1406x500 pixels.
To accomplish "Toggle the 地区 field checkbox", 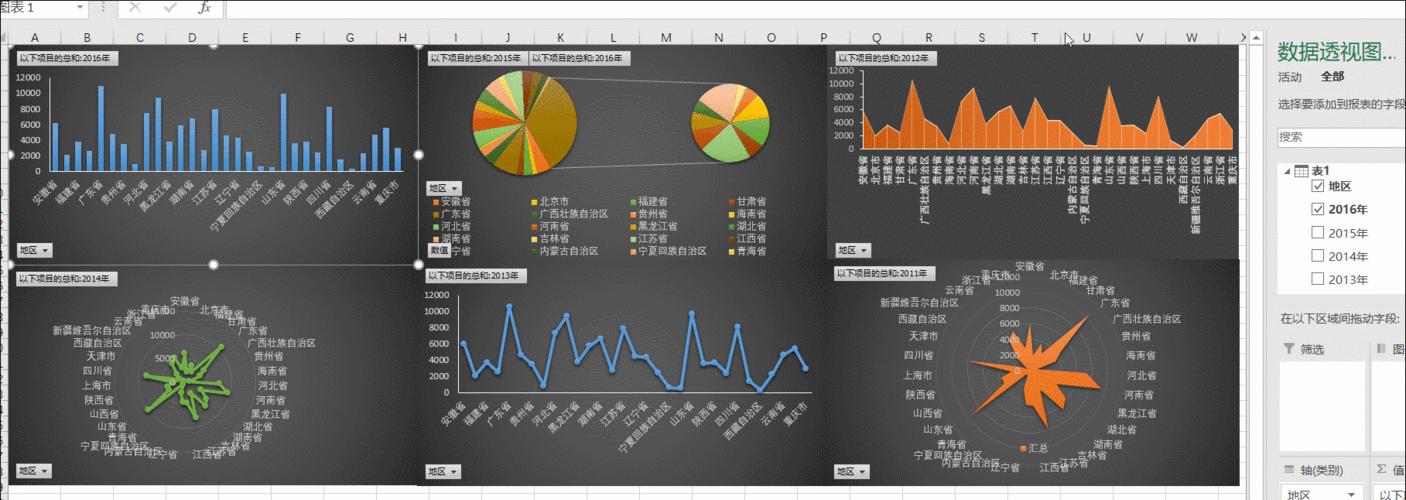I will [x=1317, y=187].
